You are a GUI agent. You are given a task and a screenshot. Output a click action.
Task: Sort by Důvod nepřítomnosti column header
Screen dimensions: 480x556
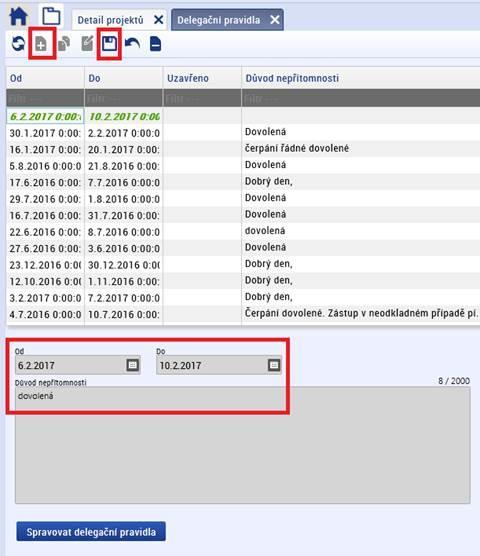[x=292, y=78]
